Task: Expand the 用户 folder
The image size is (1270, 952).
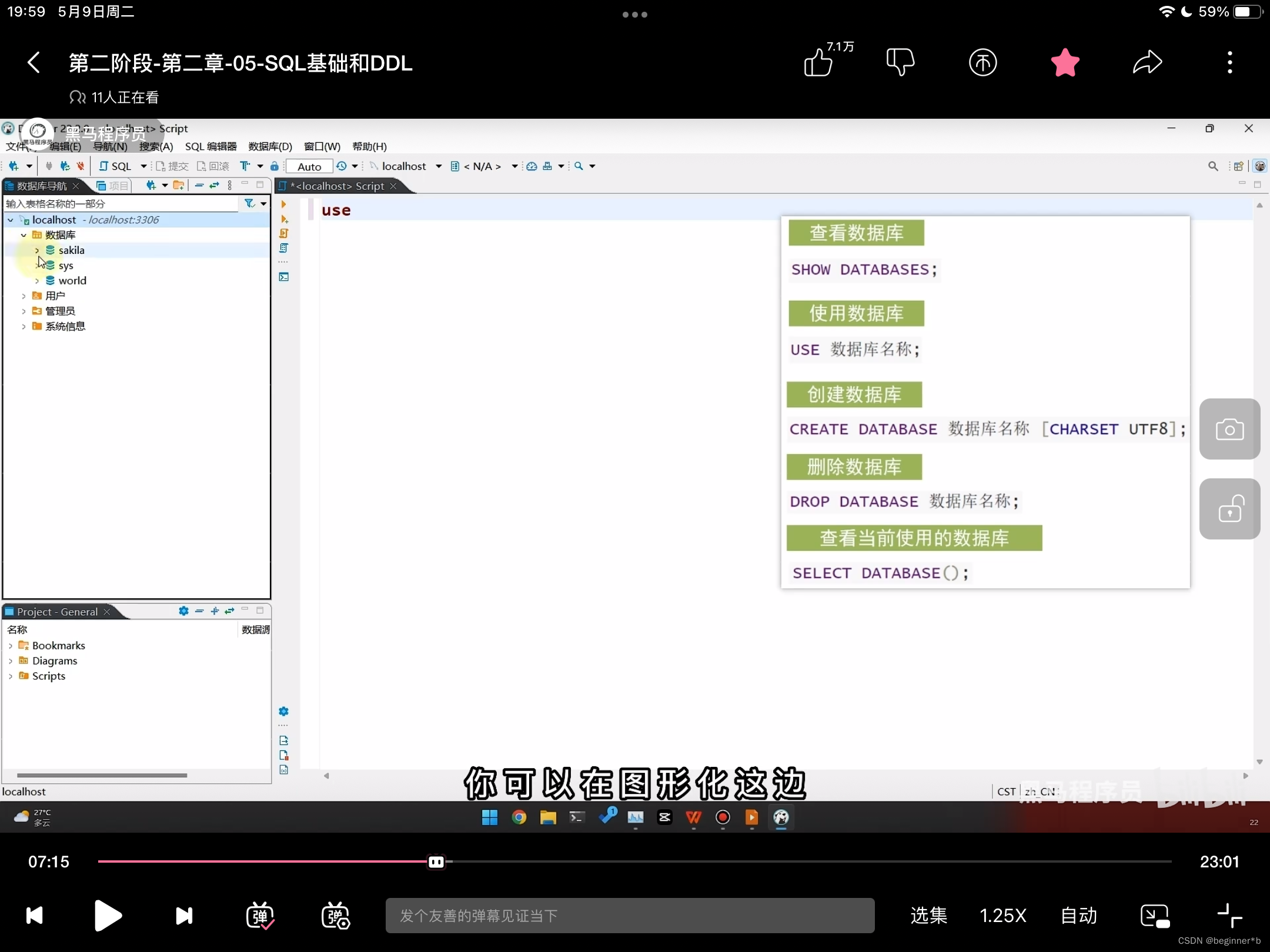Action: click(24, 296)
